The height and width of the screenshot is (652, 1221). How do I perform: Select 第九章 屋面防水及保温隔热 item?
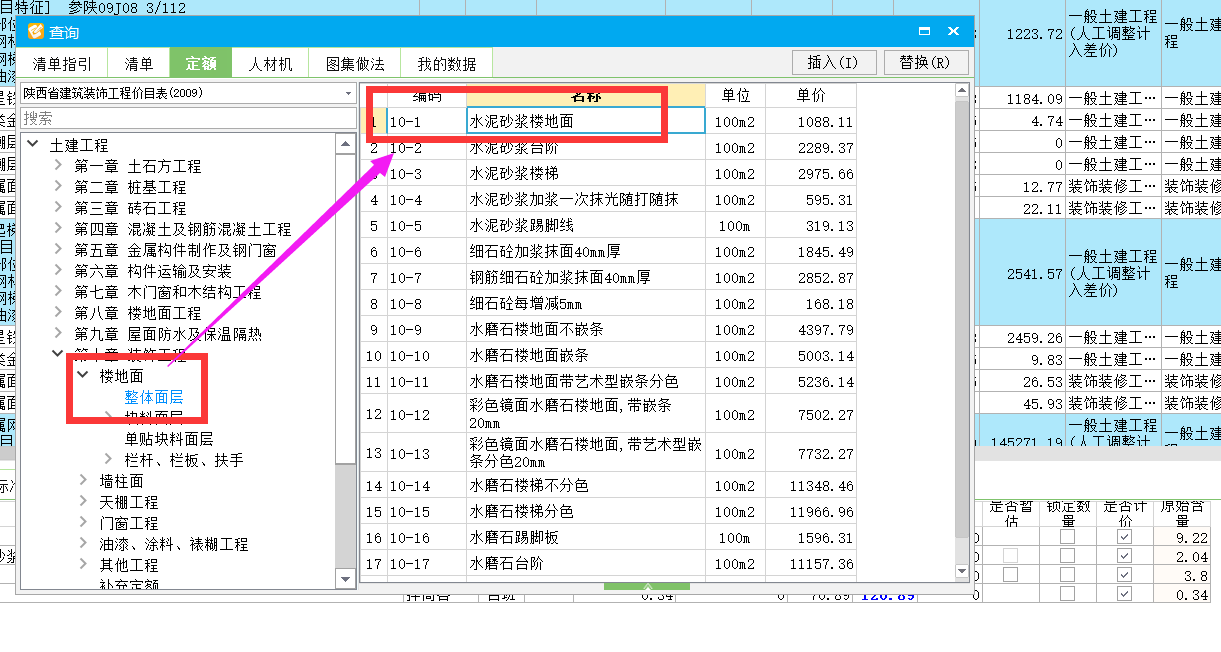coord(167,334)
